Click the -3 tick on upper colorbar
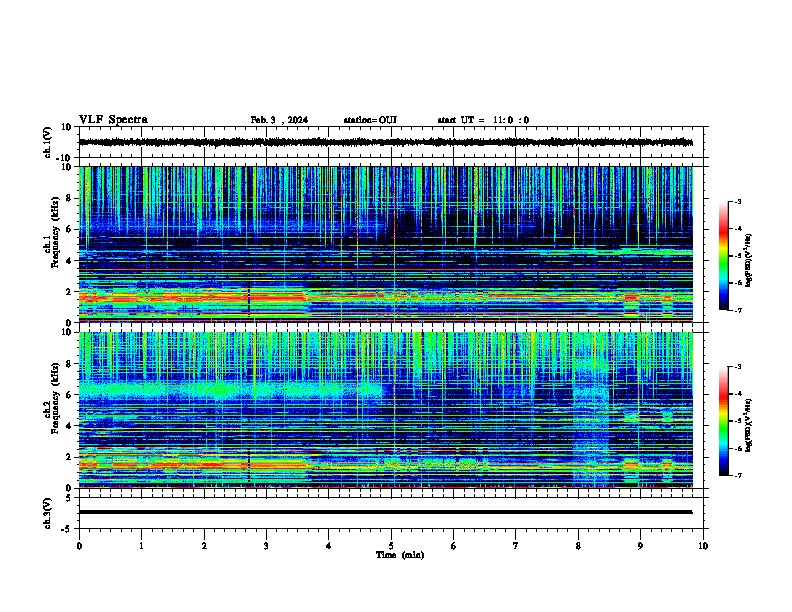The width and height of the screenshot is (792, 612). [x=737, y=202]
